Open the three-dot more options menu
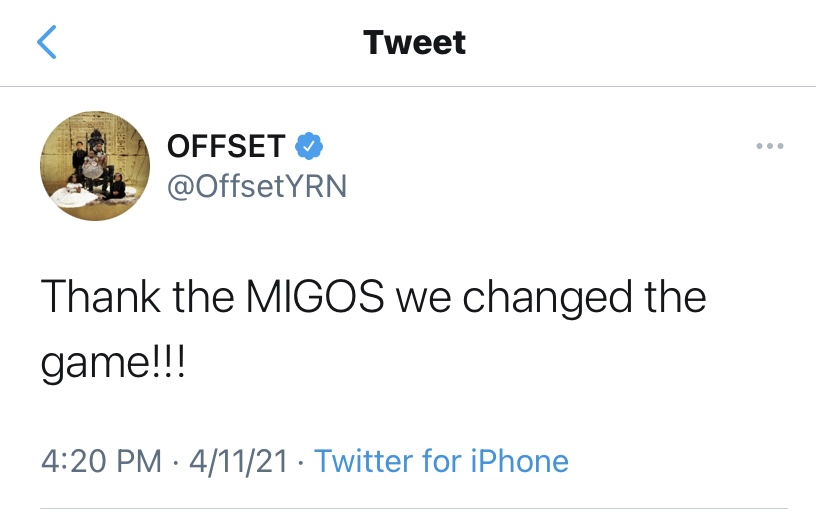The width and height of the screenshot is (816, 512). [770, 146]
